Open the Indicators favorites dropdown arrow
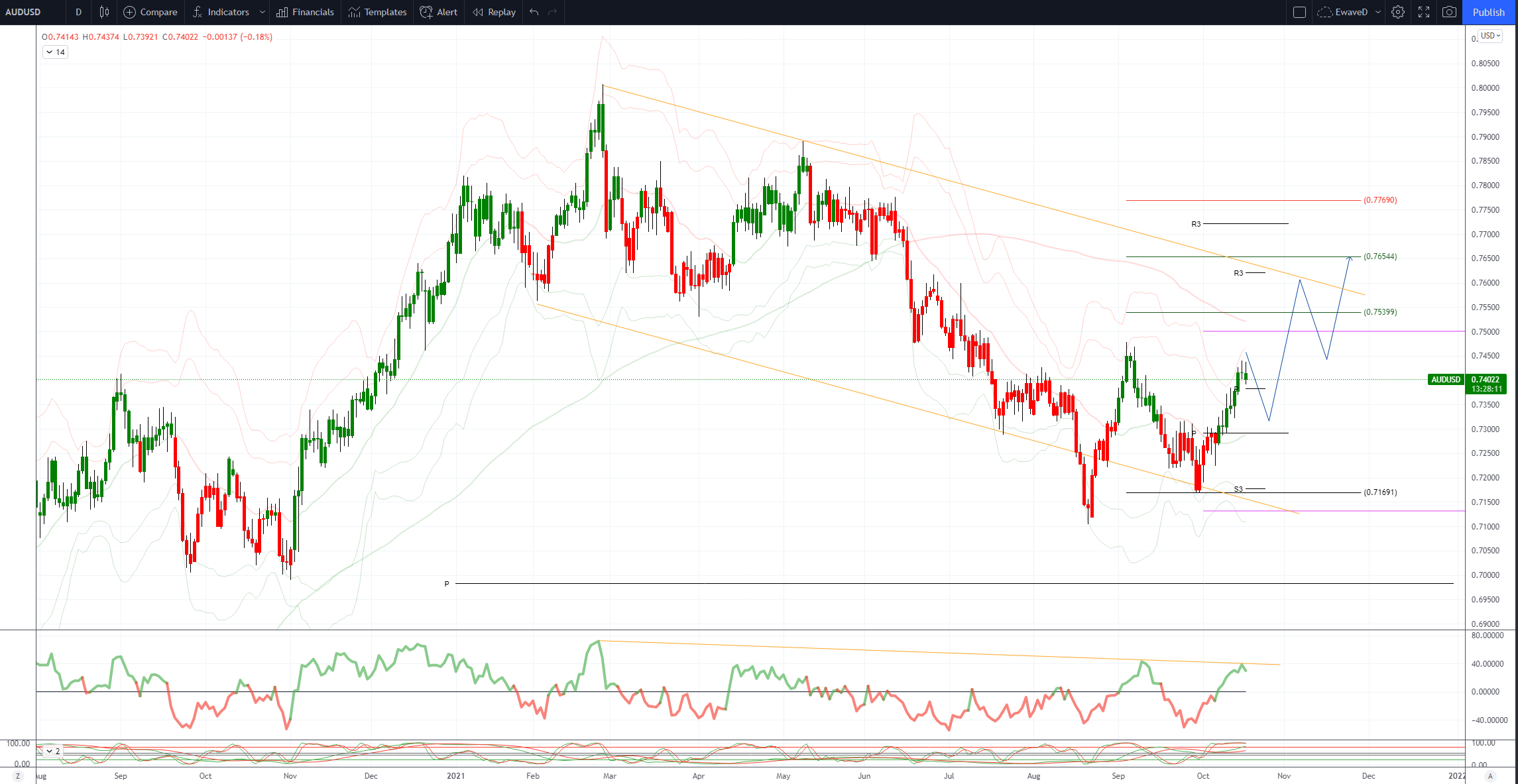1518x784 pixels. click(x=263, y=12)
